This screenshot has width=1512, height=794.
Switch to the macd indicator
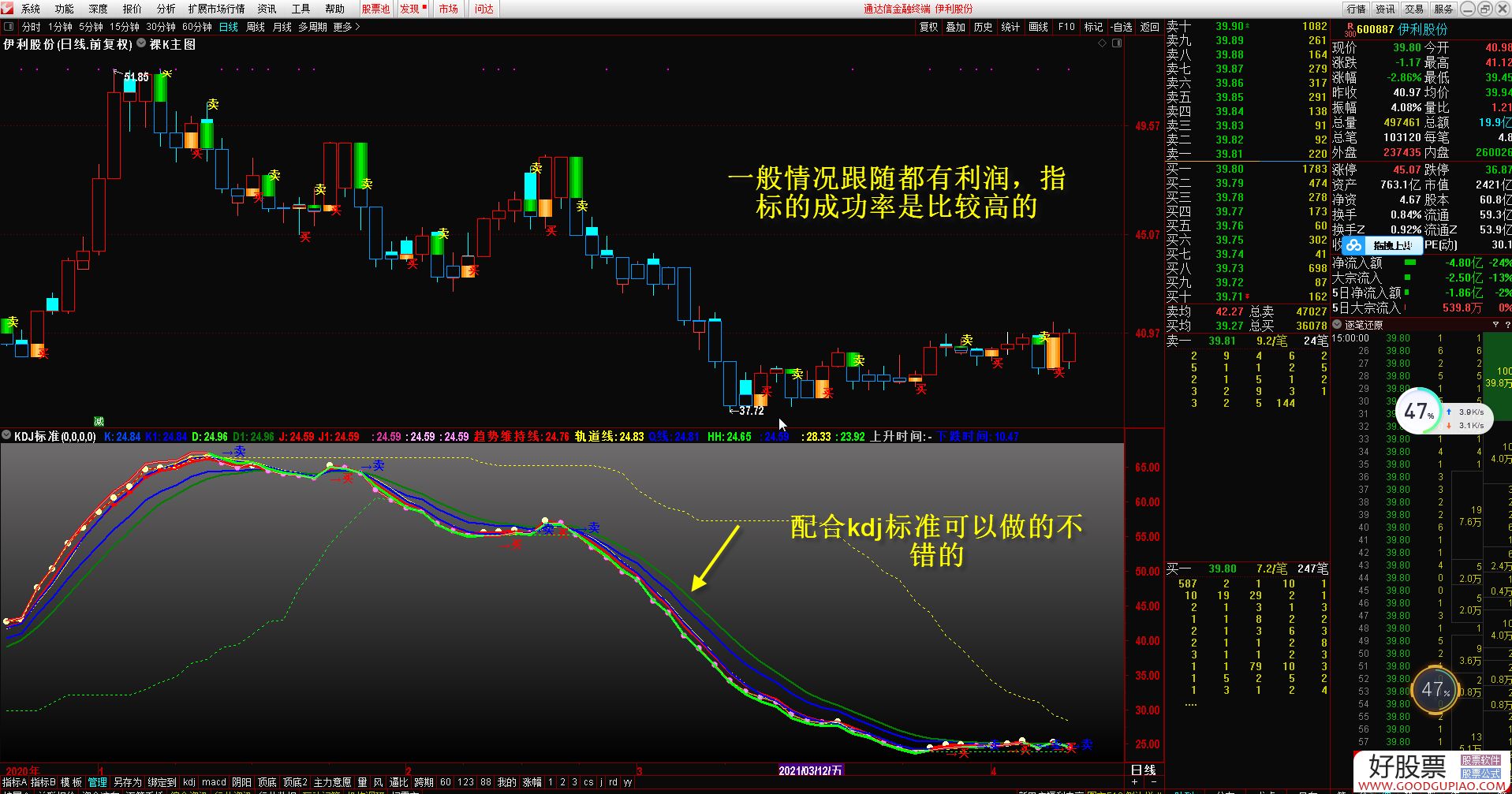[x=214, y=782]
